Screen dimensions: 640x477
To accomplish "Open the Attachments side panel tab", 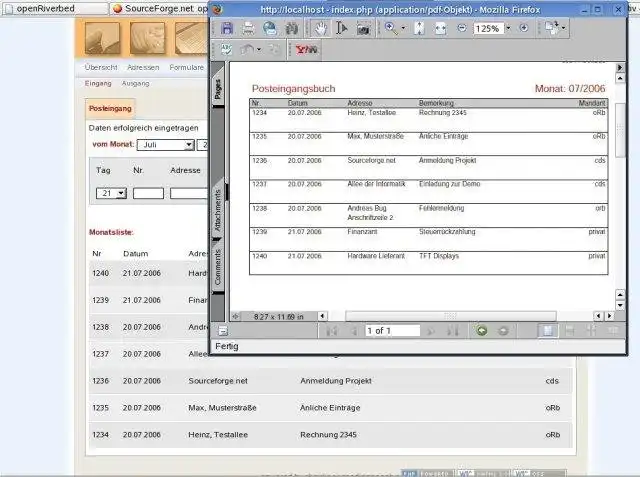I will tap(217, 211).
